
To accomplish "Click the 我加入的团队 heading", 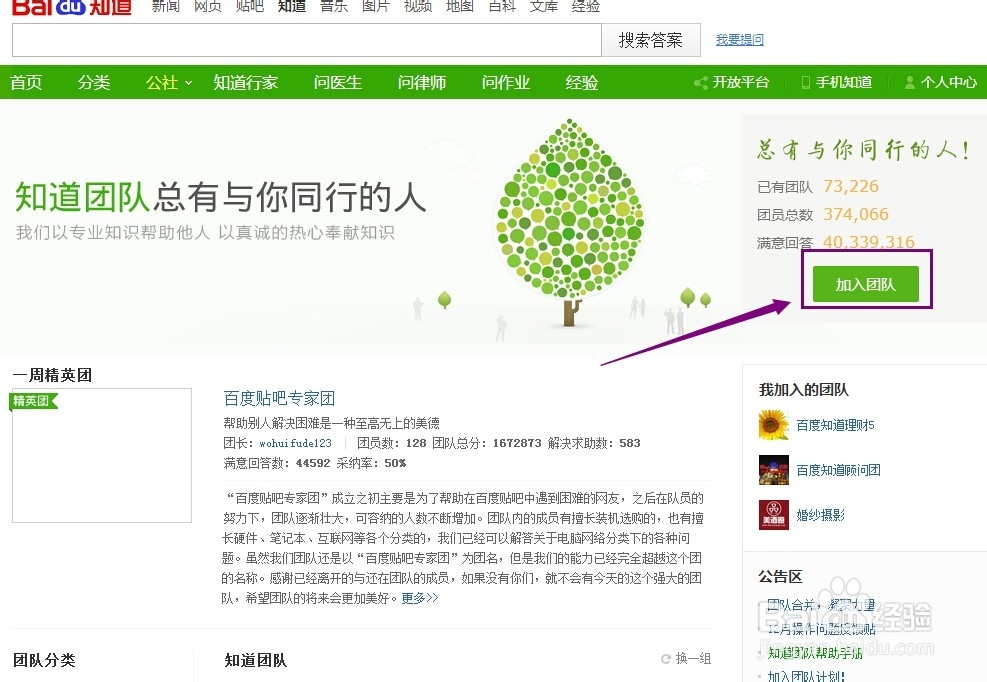I will click(x=804, y=390).
